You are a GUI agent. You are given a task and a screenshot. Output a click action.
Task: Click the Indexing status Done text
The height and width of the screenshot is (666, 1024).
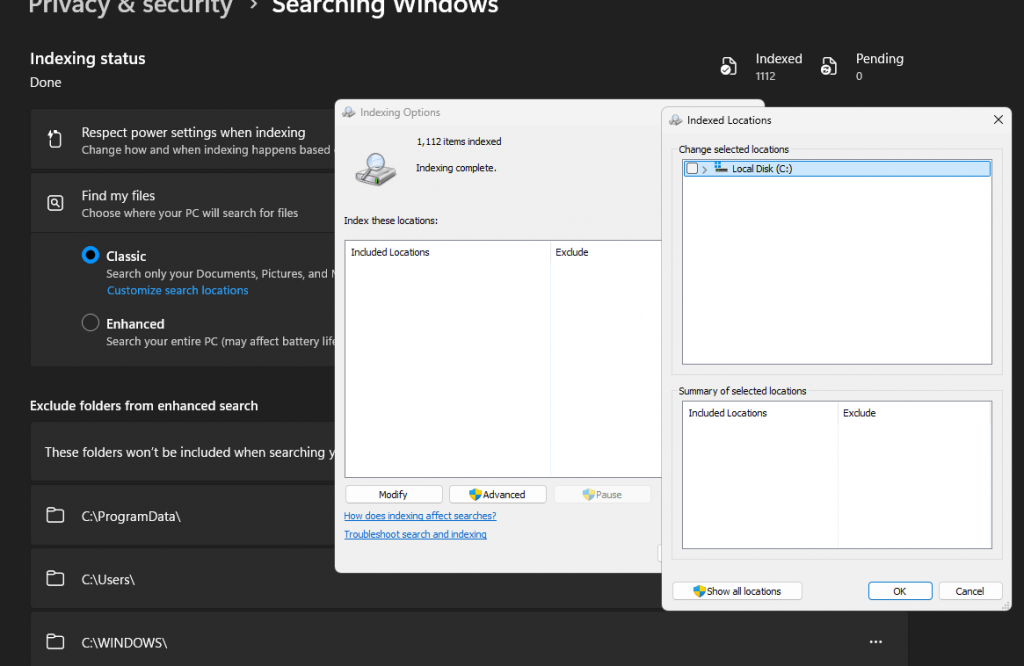46,82
